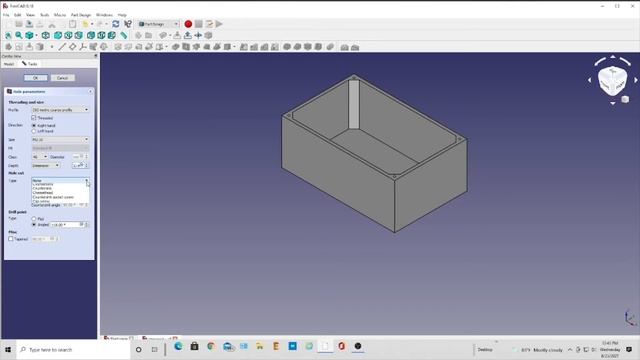Viewport: 640px width, 360px height.
Task: Open the Edit menu
Action: coord(18,15)
